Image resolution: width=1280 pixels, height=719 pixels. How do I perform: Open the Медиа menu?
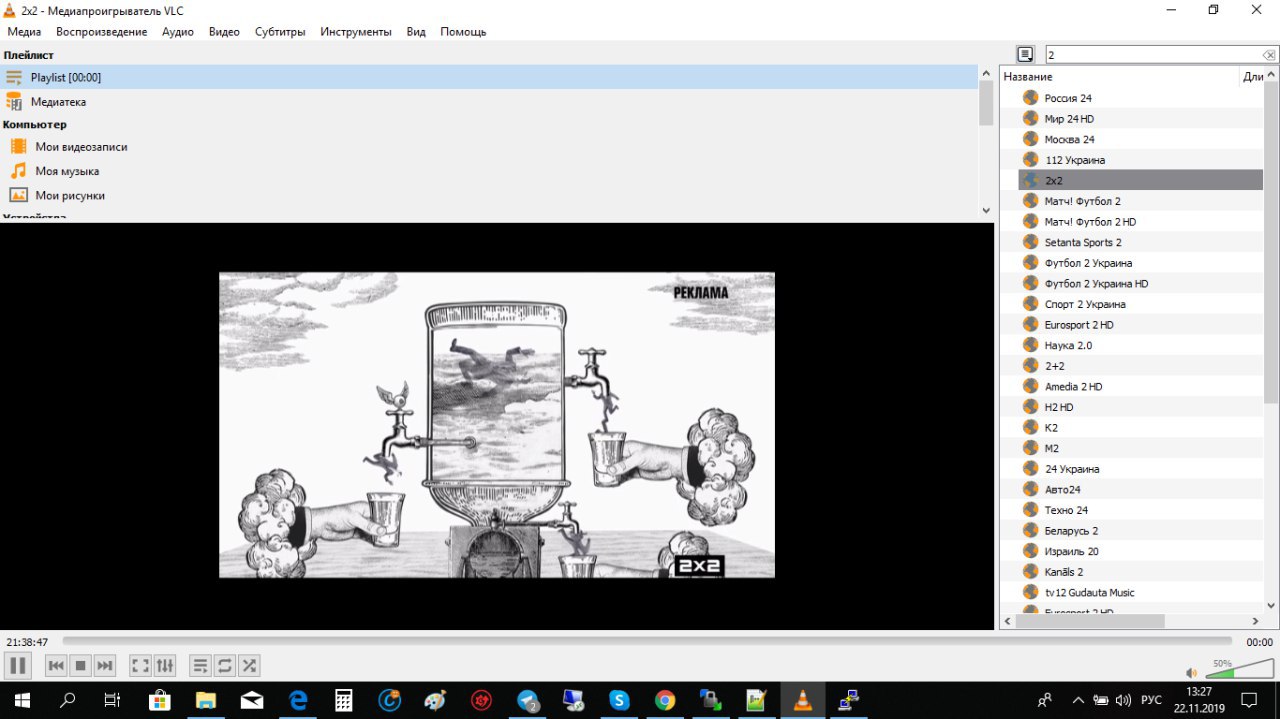(x=24, y=32)
